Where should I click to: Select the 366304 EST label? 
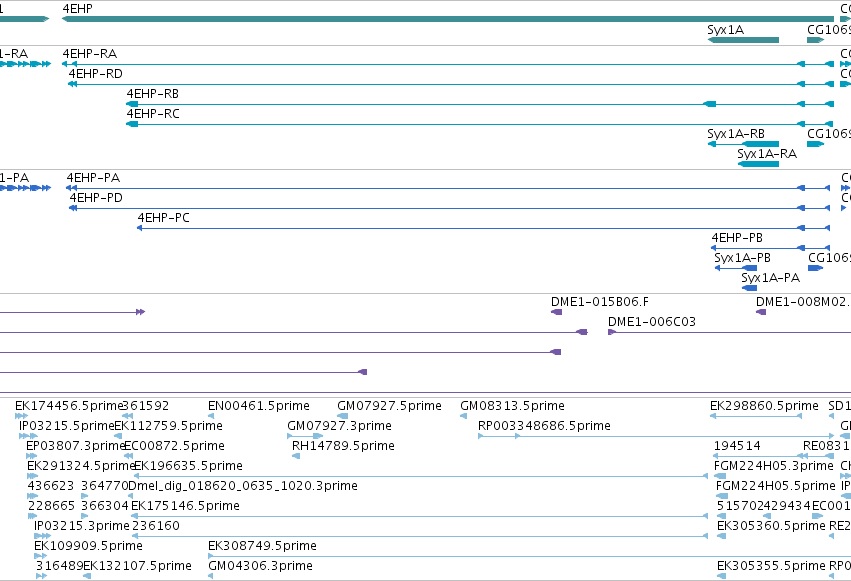[x=105, y=506]
